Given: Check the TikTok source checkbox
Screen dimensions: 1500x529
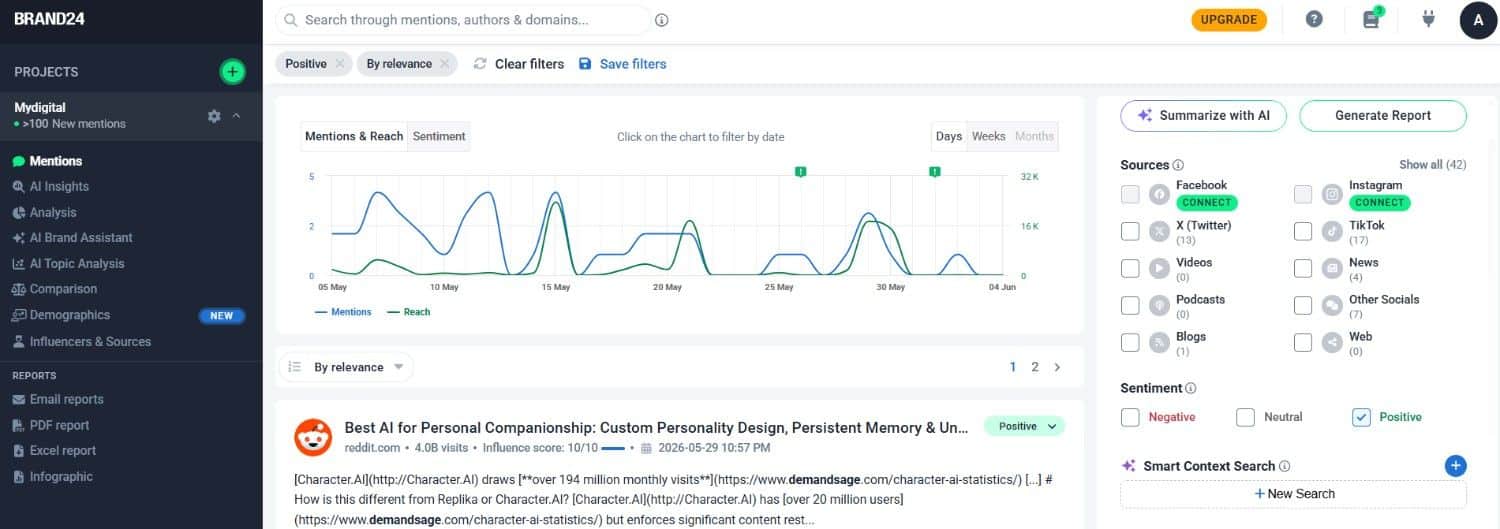Looking at the screenshot, I should click(1303, 231).
